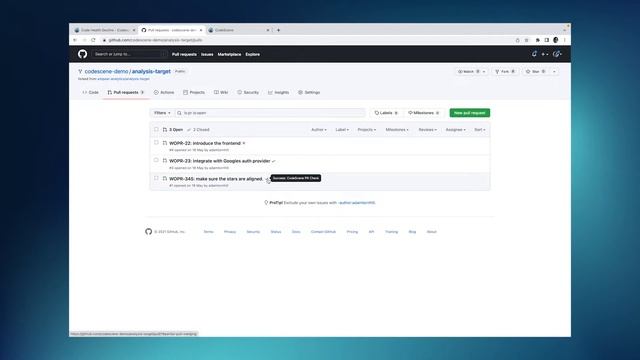Open the Insights repository tab
This screenshot has height=360, width=640.
pos(278,93)
